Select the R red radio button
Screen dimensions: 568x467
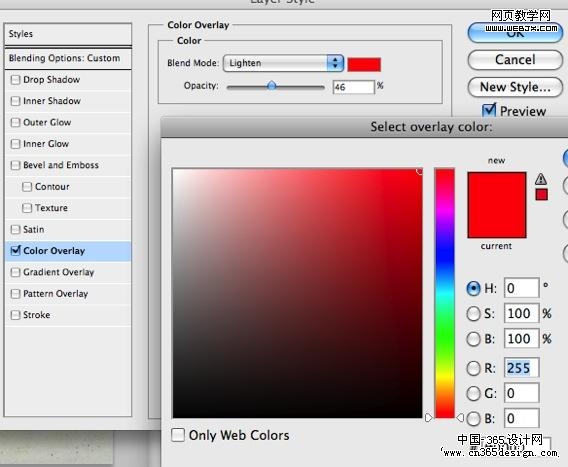473,368
